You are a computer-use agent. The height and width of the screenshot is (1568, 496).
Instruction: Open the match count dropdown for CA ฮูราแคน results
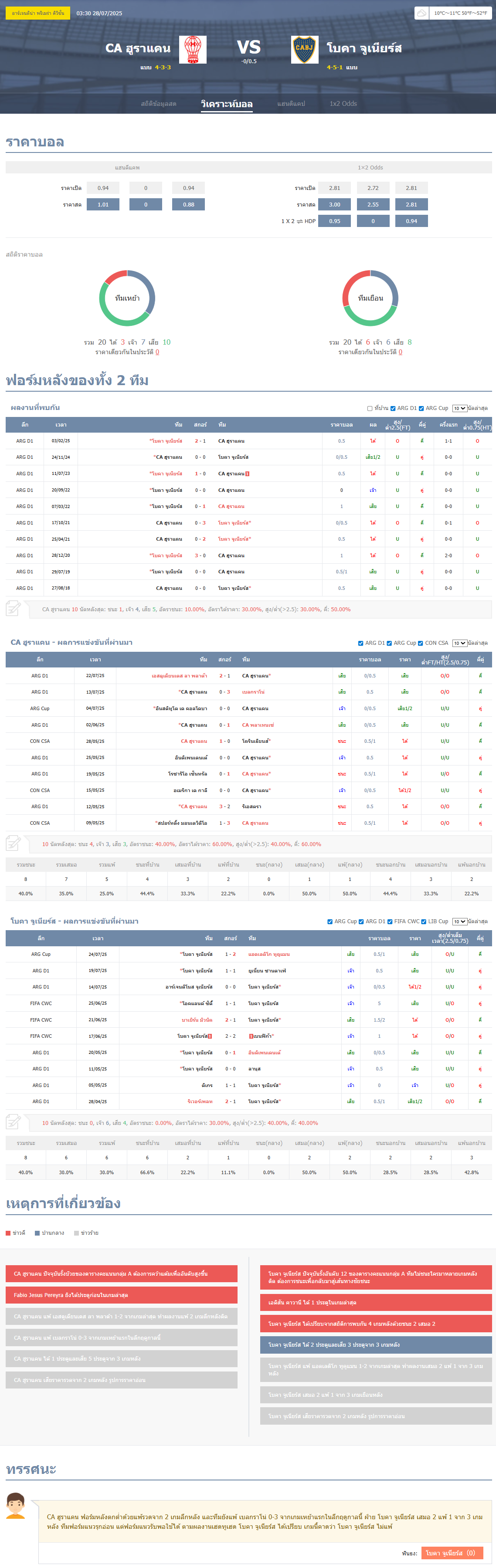[x=459, y=643]
